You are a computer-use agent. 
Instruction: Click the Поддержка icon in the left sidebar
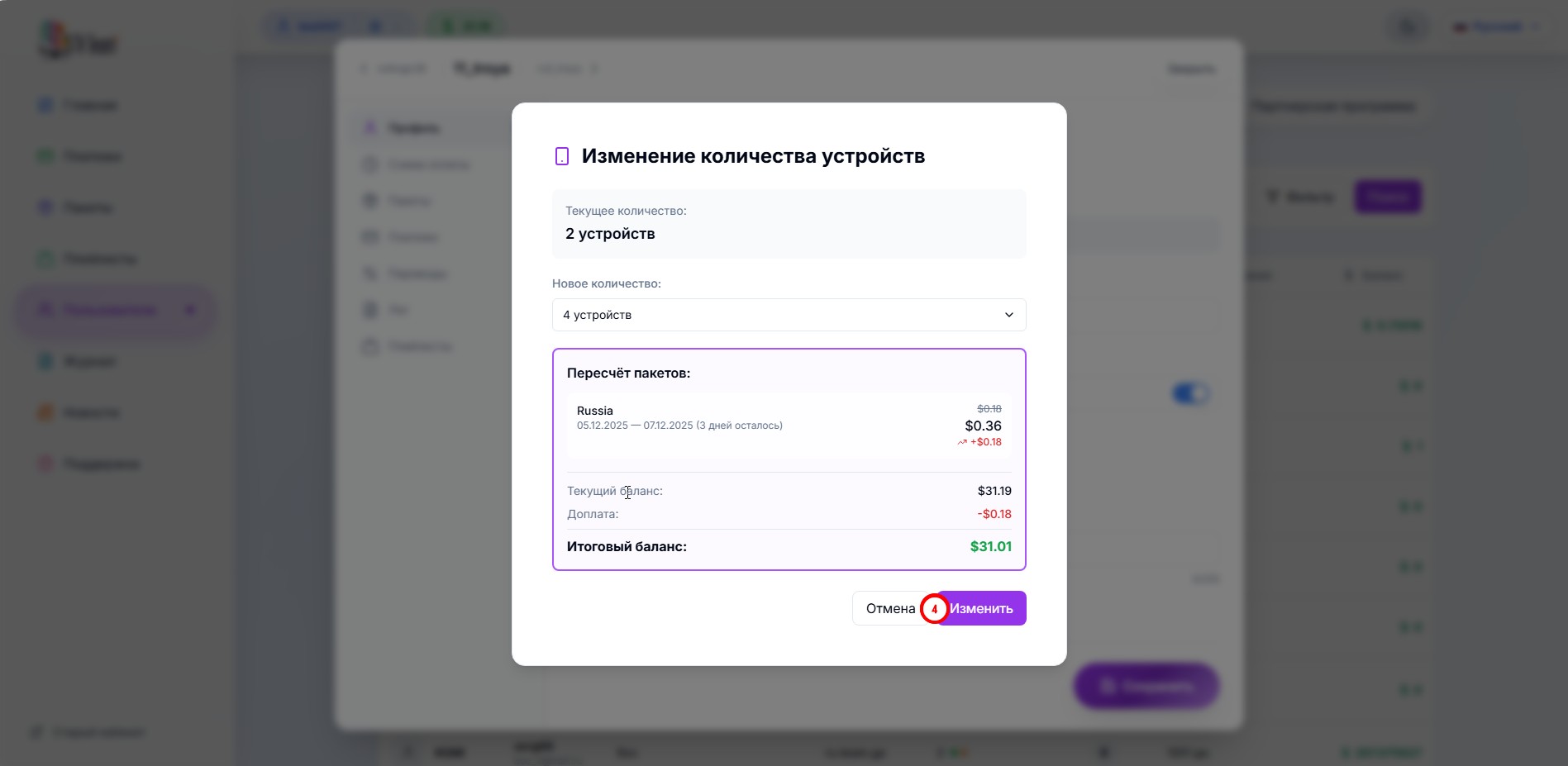(x=46, y=464)
